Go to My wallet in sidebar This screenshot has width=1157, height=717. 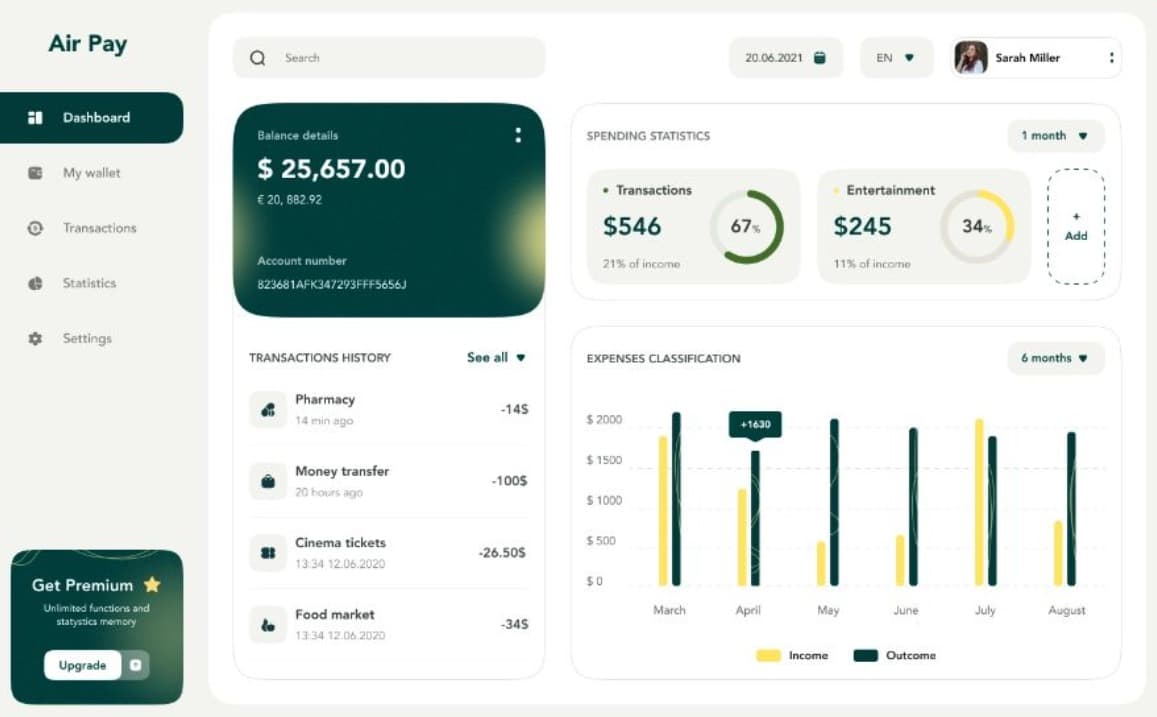click(91, 173)
